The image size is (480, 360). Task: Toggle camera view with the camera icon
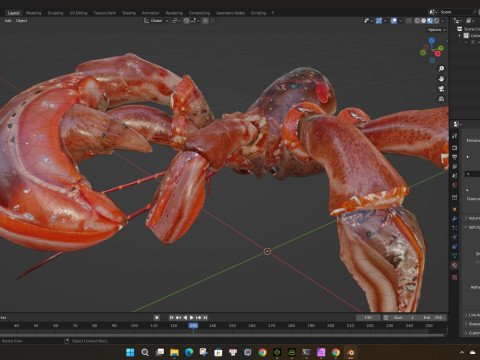point(441,89)
